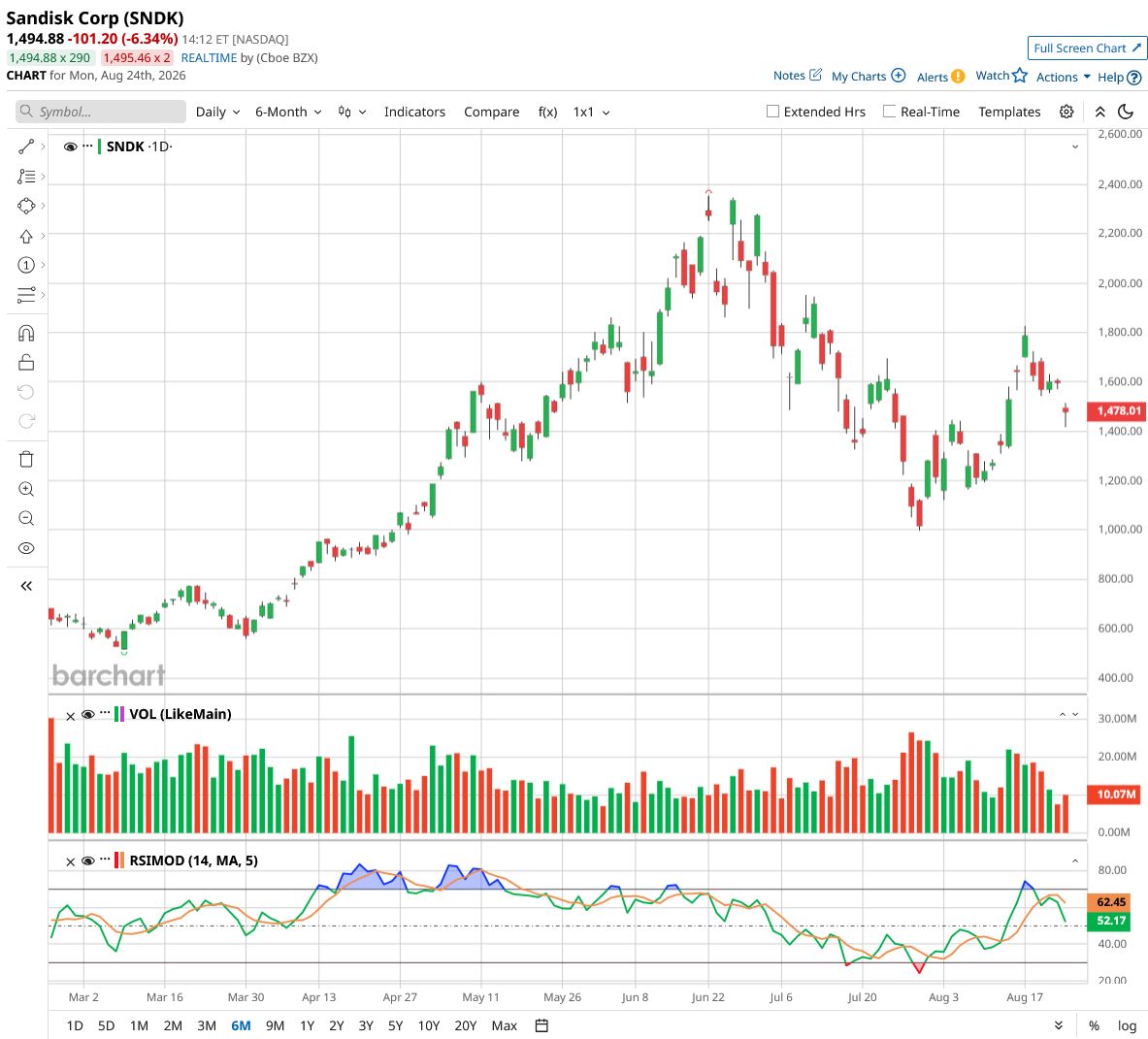Toggle the magnet snap mode
Screen dimensions: 1148x1039
(26, 334)
